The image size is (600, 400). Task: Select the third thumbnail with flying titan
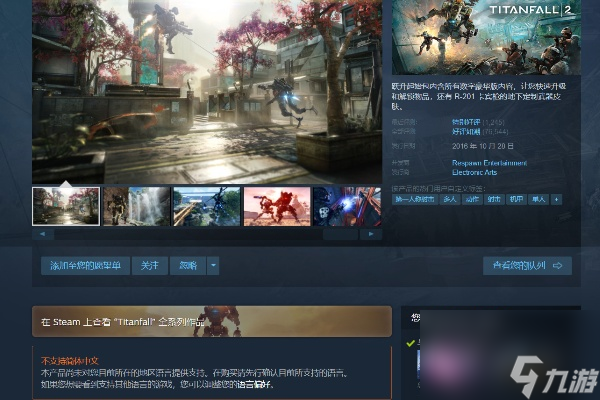207,206
